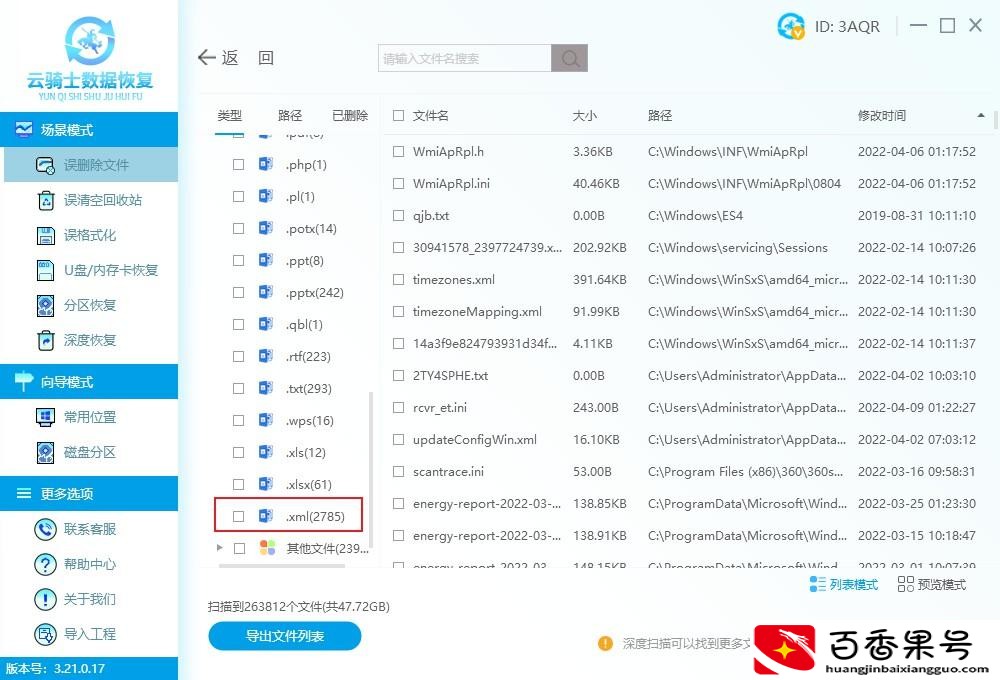1000x680 pixels.
Task: Open 常用位置 common locations
Action: pos(77,417)
